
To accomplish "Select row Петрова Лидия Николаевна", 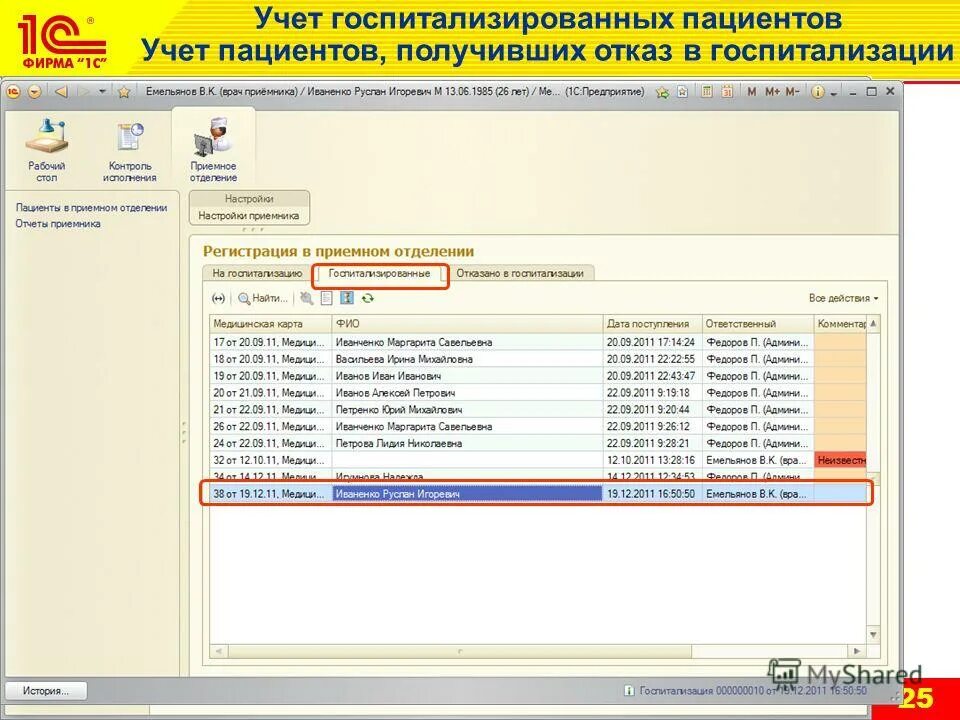I will pos(538,443).
